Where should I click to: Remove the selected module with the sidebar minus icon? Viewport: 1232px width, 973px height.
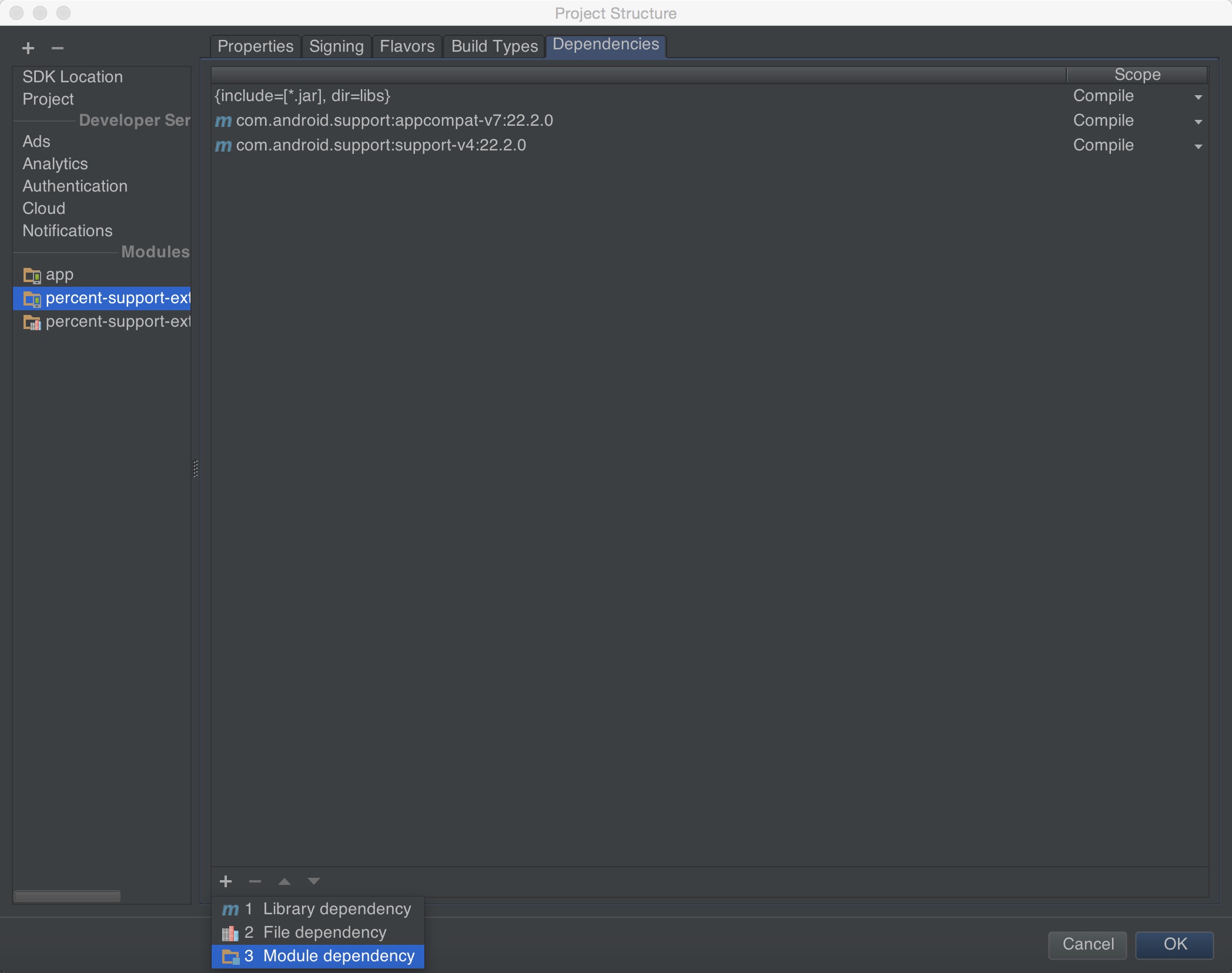58,48
